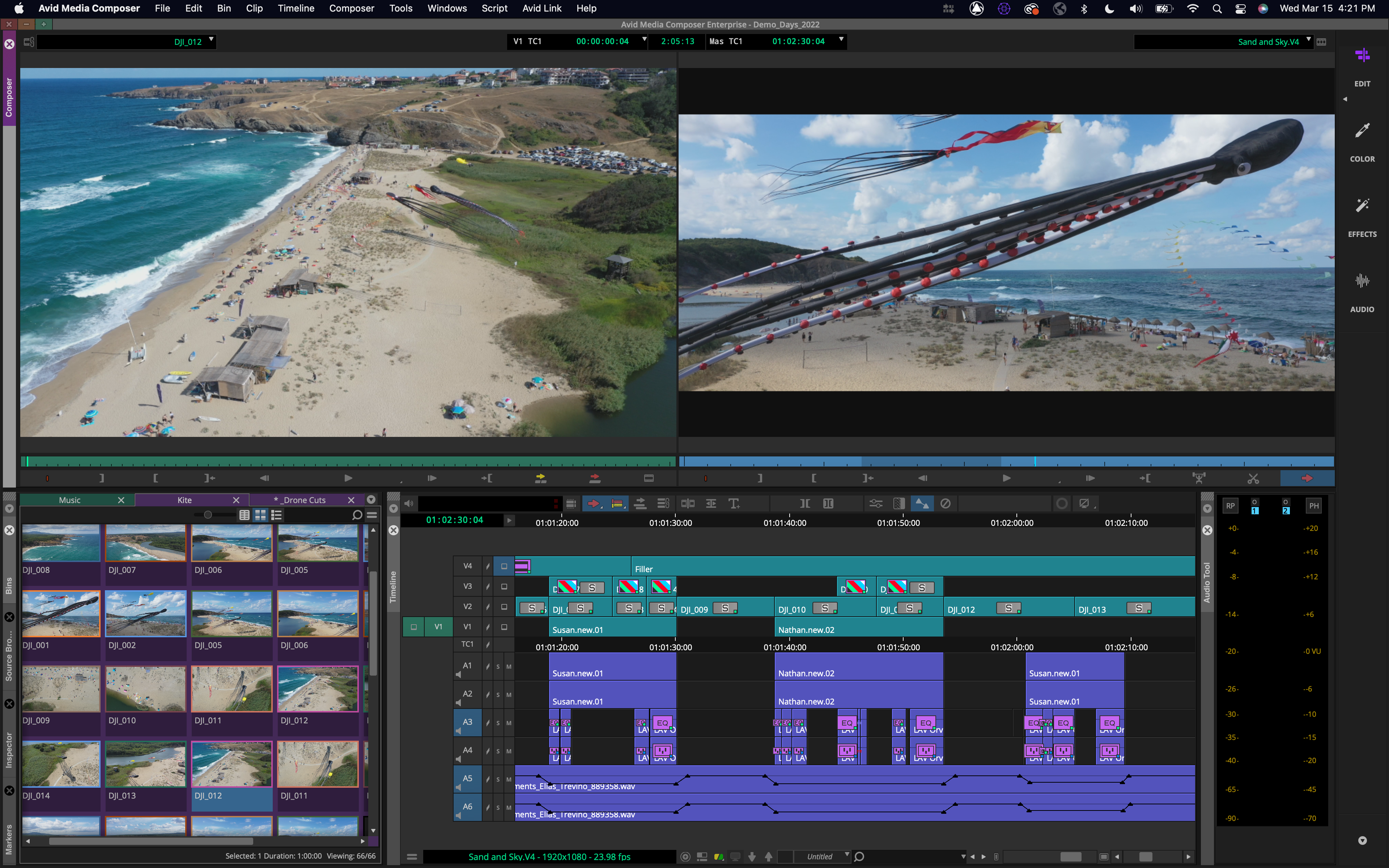Play the source monitor clip

coord(348,478)
